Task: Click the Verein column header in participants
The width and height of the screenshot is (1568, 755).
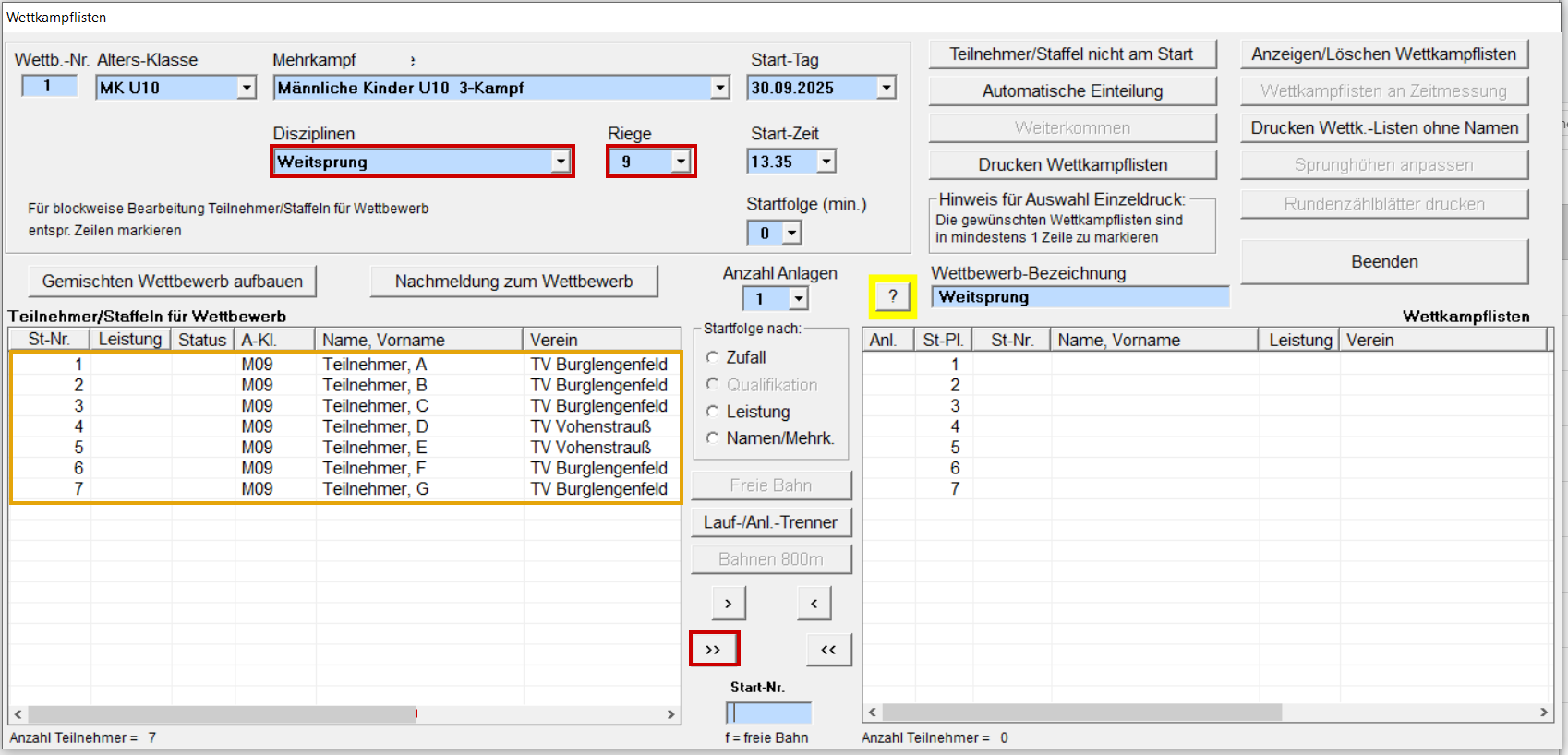Action: point(600,340)
